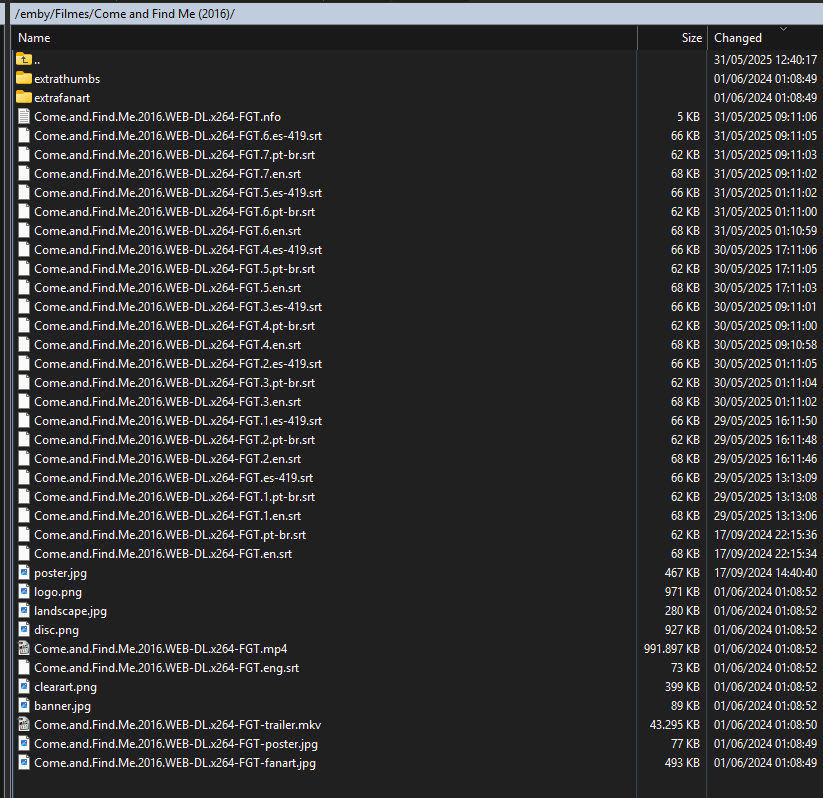Toggle the Changed column sort arrow
This screenshot has width=823, height=798.
point(783,29)
